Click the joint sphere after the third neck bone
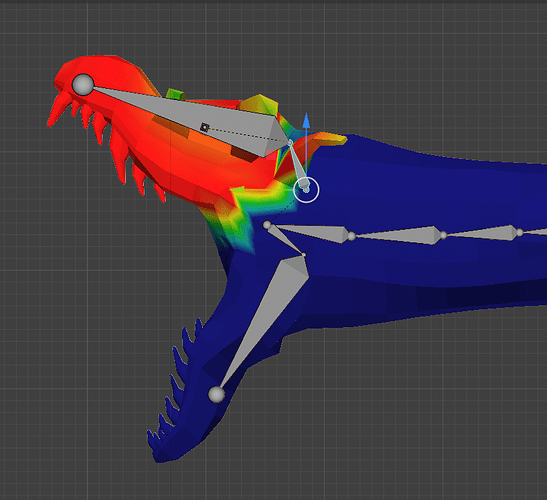 tap(520, 232)
